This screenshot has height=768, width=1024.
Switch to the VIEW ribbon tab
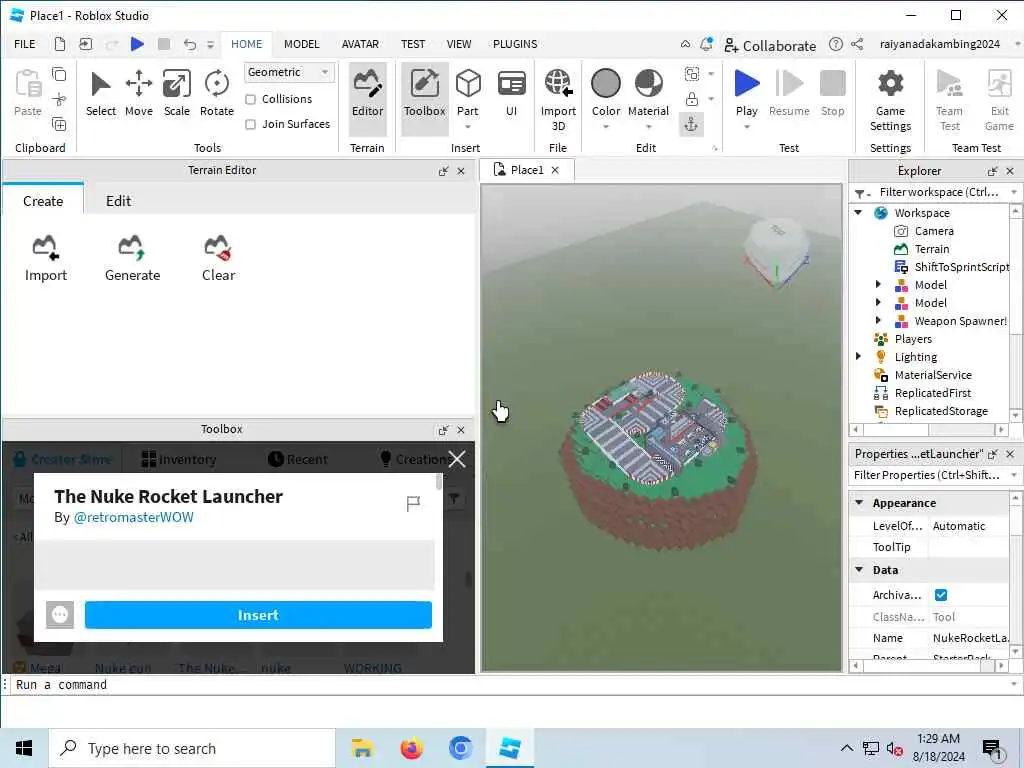458,44
